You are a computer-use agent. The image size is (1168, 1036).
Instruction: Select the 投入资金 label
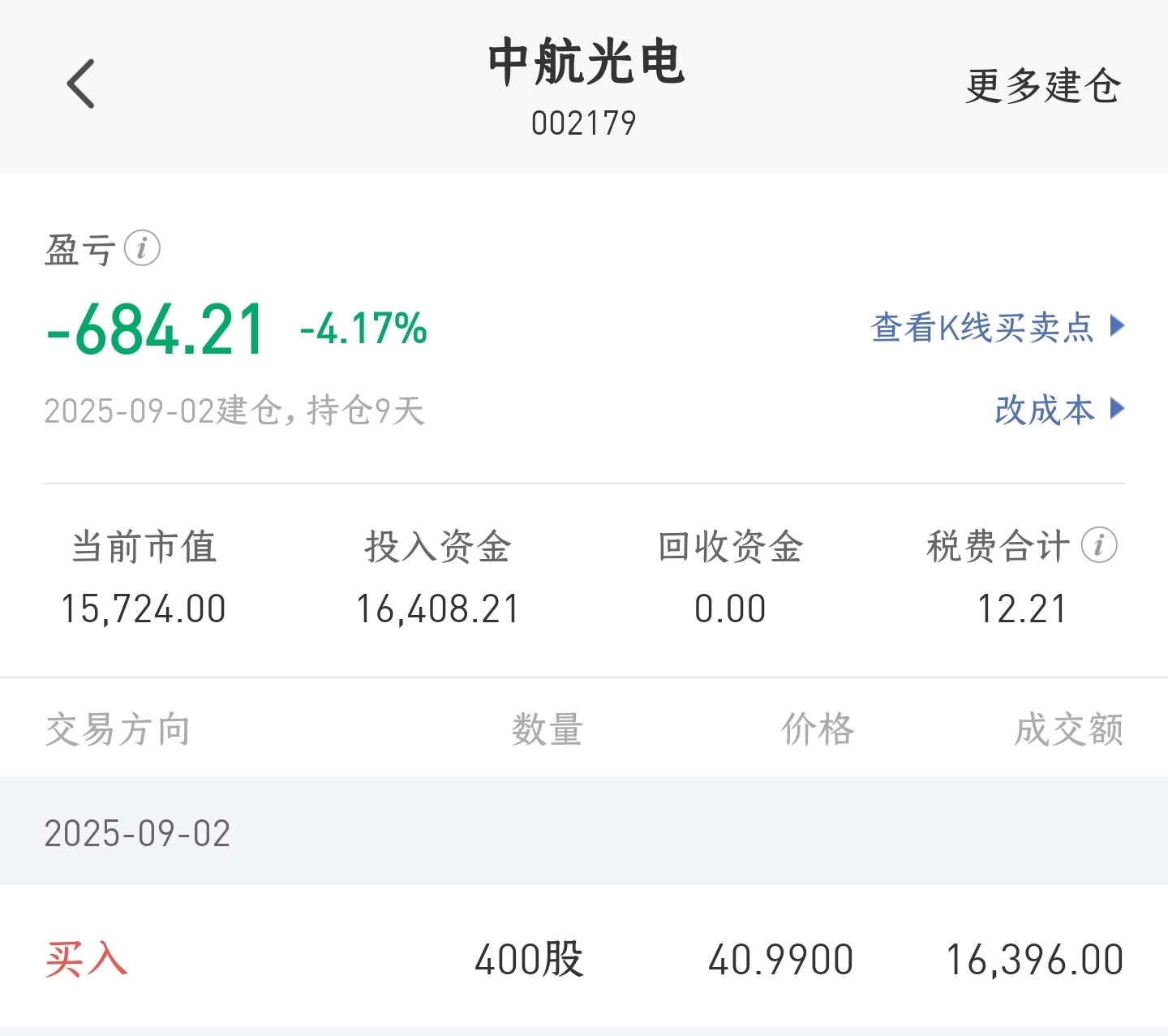click(x=438, y=547)
